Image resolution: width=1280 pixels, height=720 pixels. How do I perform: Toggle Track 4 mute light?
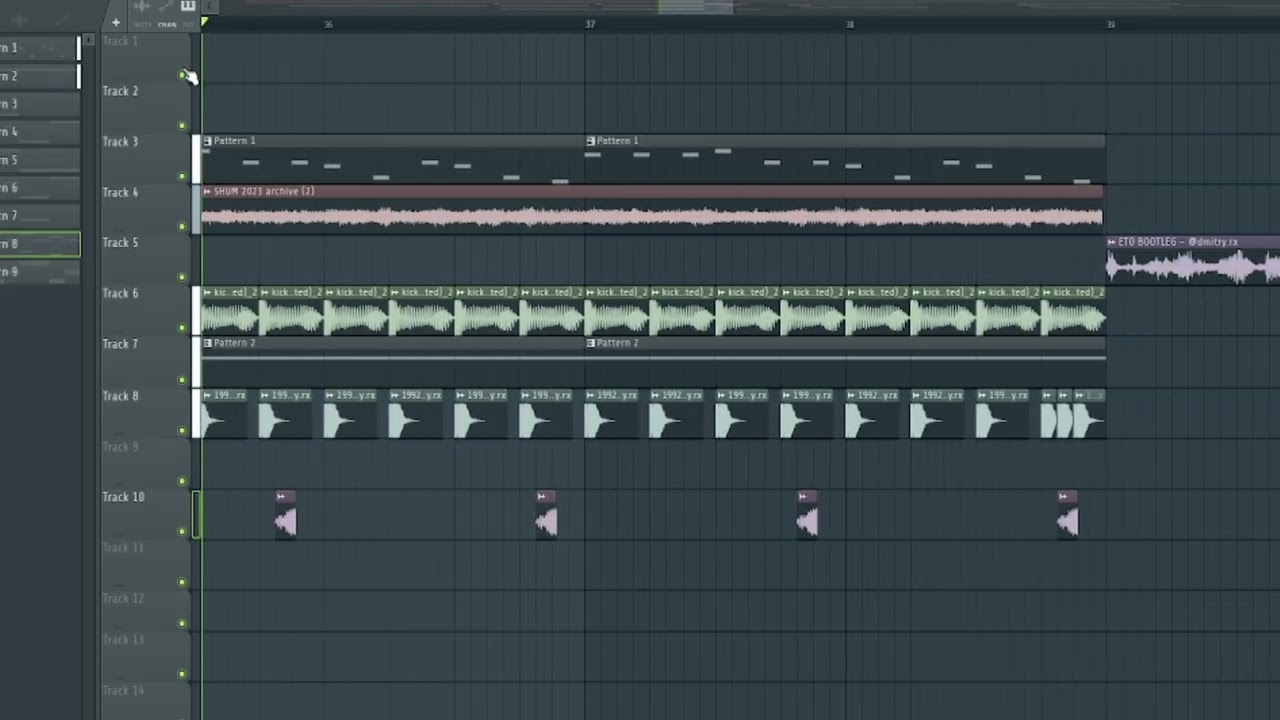182,227
